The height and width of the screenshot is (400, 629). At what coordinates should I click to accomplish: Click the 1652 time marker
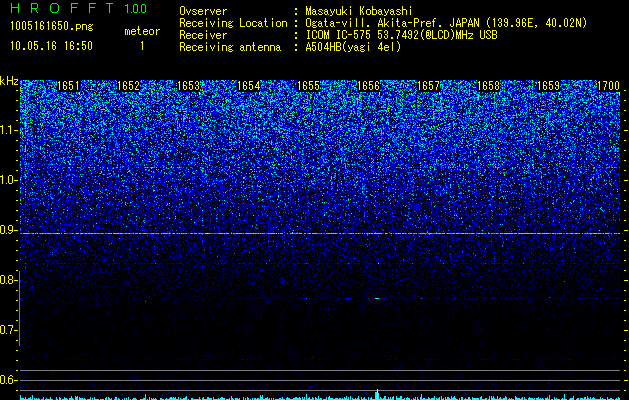pos(128,86)
